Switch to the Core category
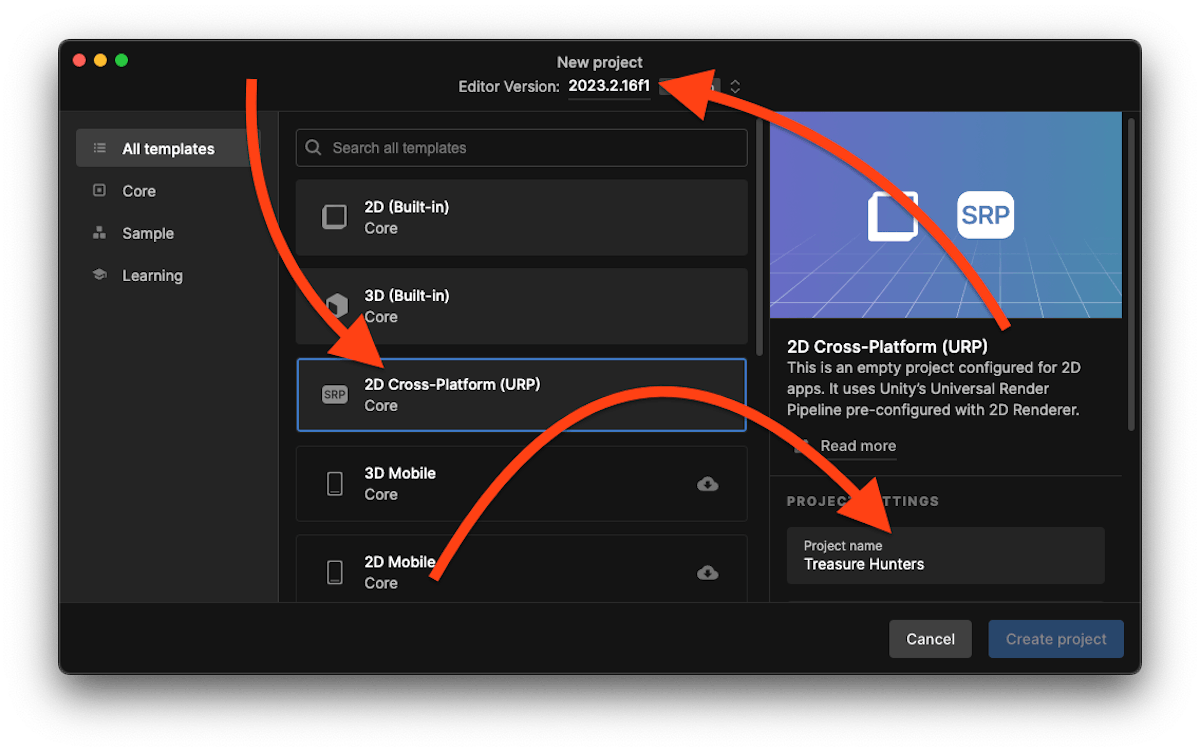1200x752 pixels. 138,191
